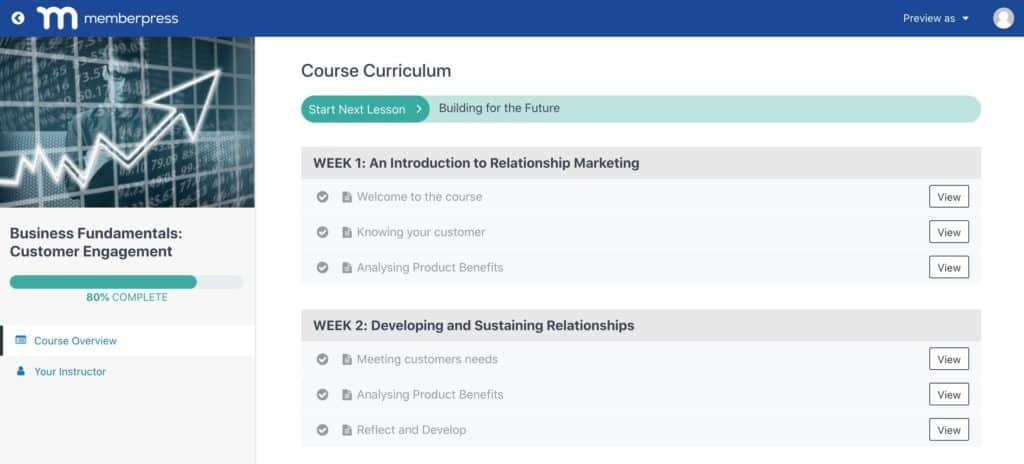Open Meeting customers needs lesson link
1024x464 pixels.
427,359
